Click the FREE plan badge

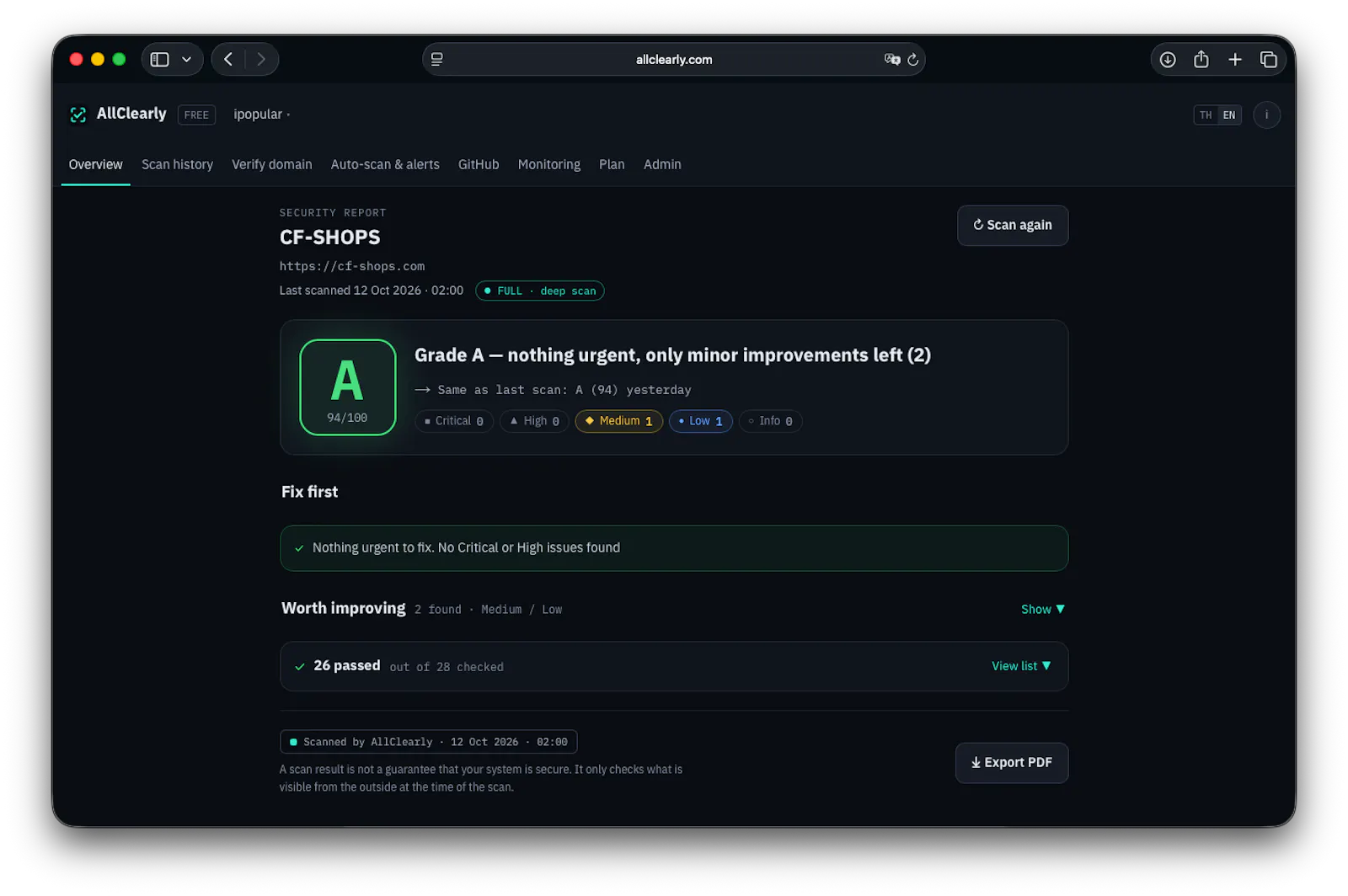(x=196, y=115)
